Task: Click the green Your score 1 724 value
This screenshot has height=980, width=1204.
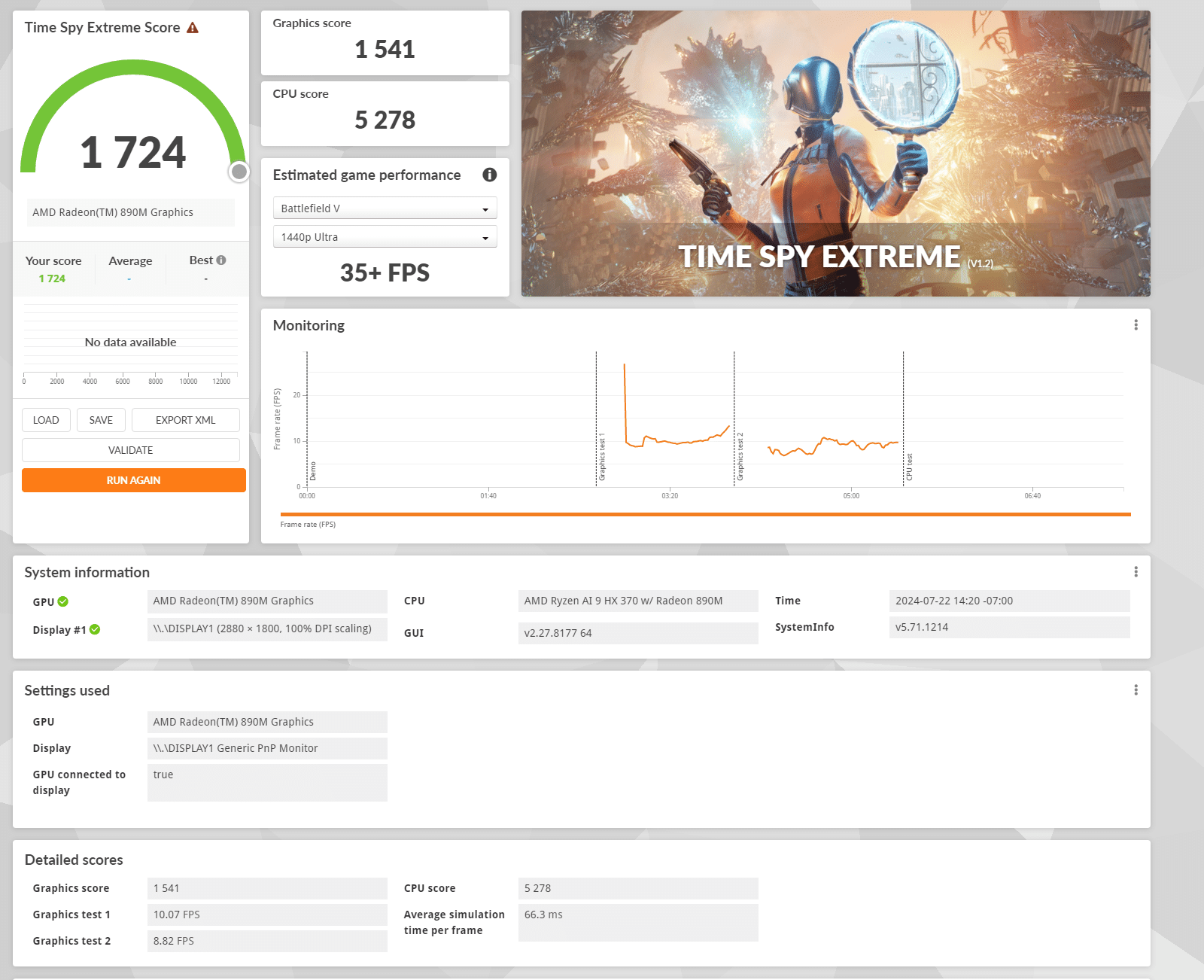Action: click(x=52, y=278)
